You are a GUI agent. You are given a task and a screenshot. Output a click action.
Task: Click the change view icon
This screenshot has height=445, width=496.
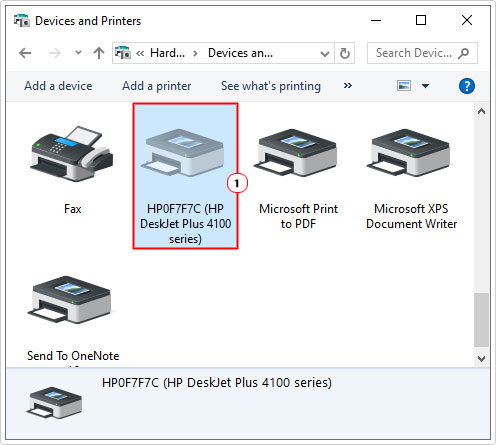[404, 86]
